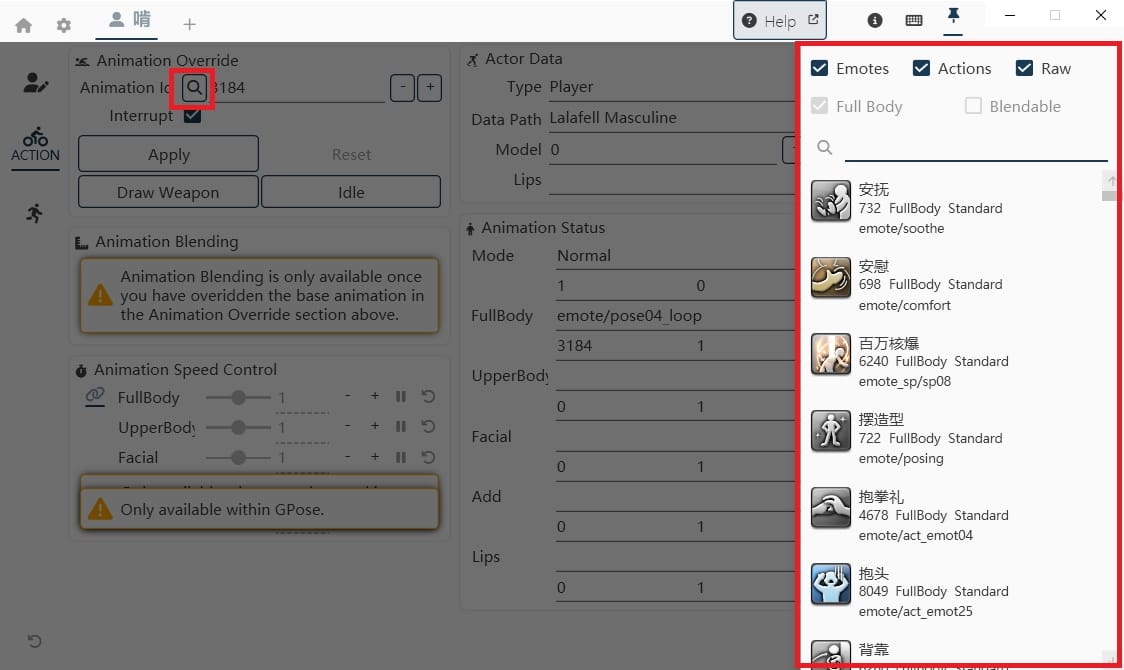Select the ACTION sidebar tab
Viewport: 1124px width, 670px height.
[x=35, y=145]
